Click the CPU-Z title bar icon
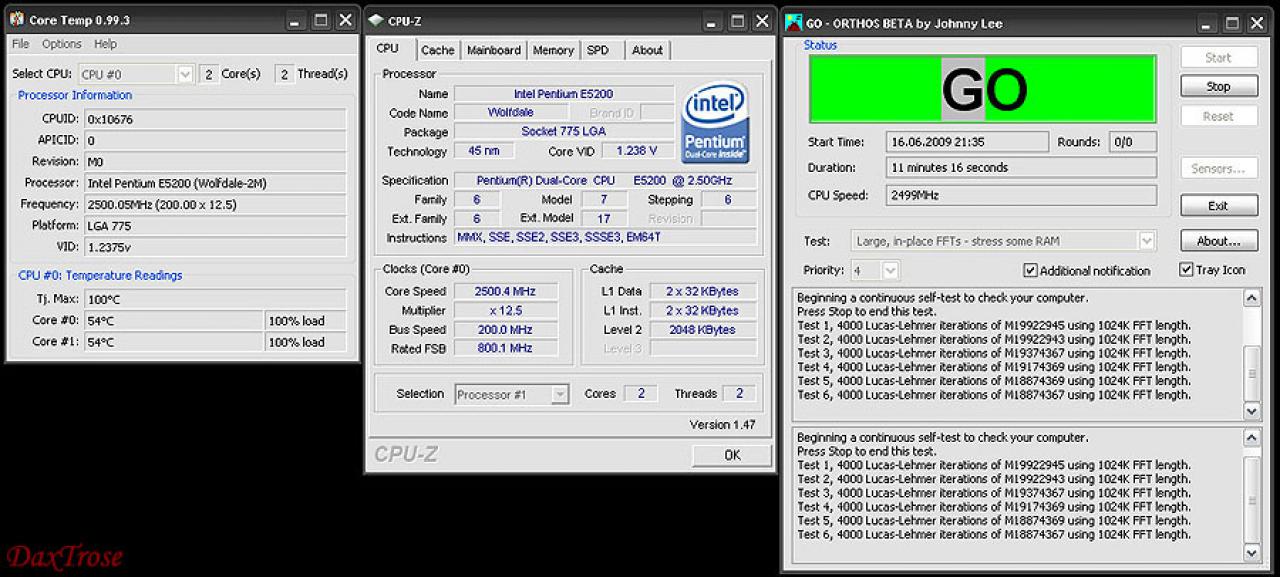1280x577 pixels. pos(376,20)
